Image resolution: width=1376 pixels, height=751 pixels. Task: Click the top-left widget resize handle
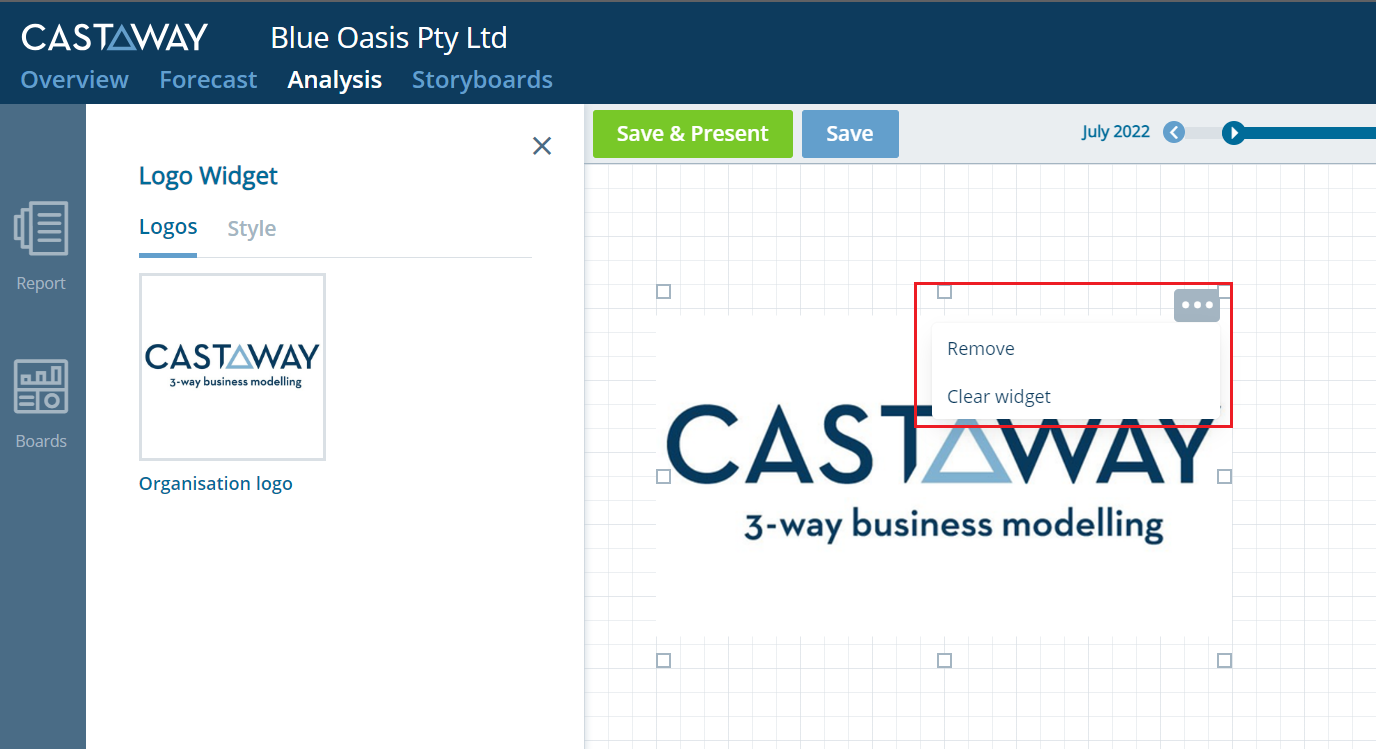tap(663, 292)
